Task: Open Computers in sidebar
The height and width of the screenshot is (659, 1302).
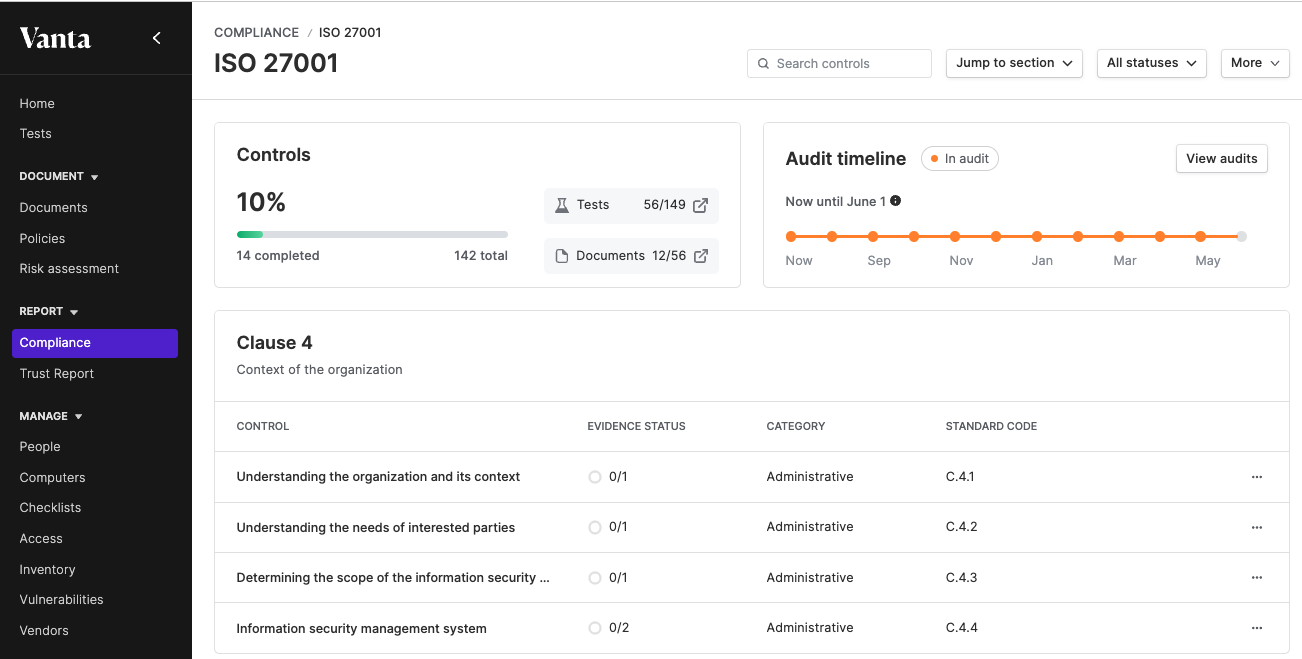Action: 52,478
